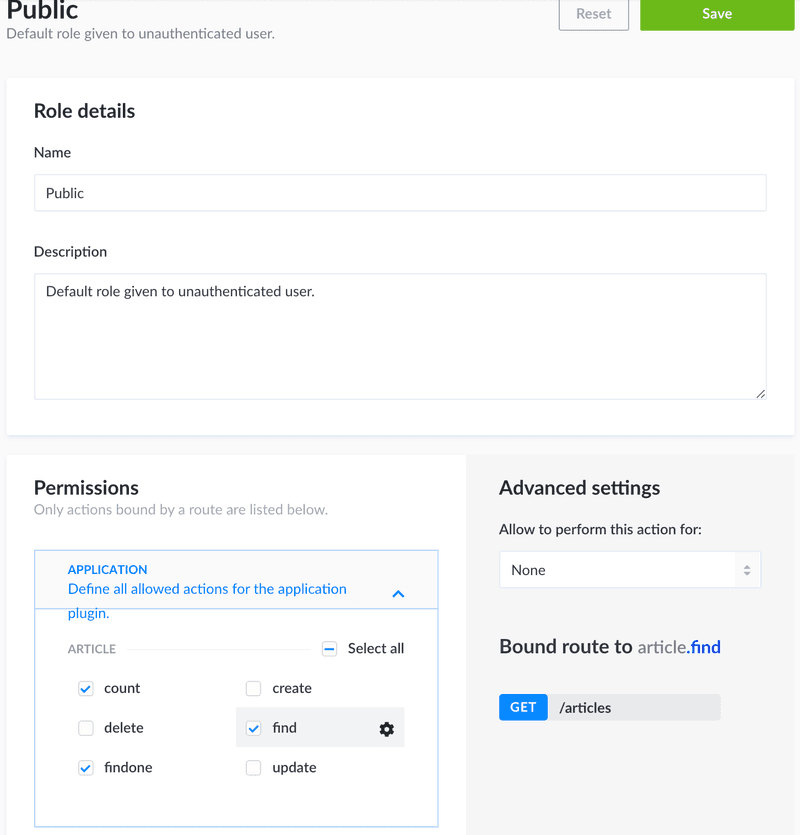Enable the create permission
This screenshot has width=800, height=835.
click(x=253, y=688)
